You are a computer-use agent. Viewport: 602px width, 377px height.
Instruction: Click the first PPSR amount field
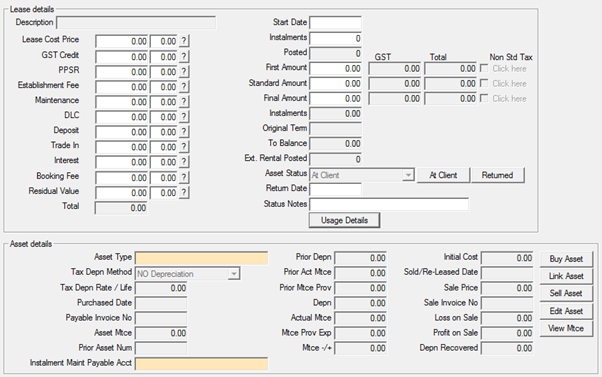[121, 71]
